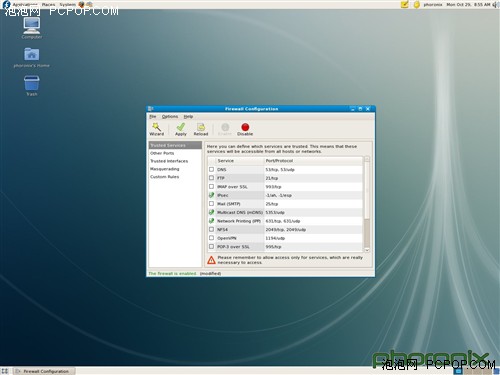
Task: Click the scrollbar up arrow
Action: click(x=367, y=159)
